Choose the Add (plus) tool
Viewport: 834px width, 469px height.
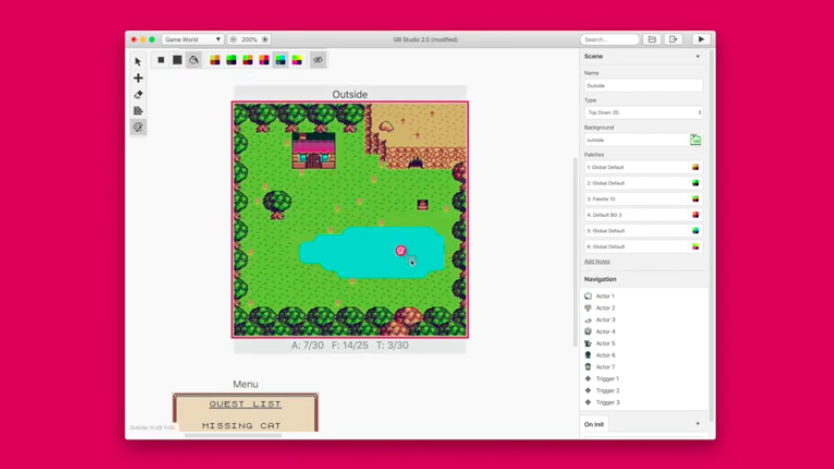tap(138, 78)
